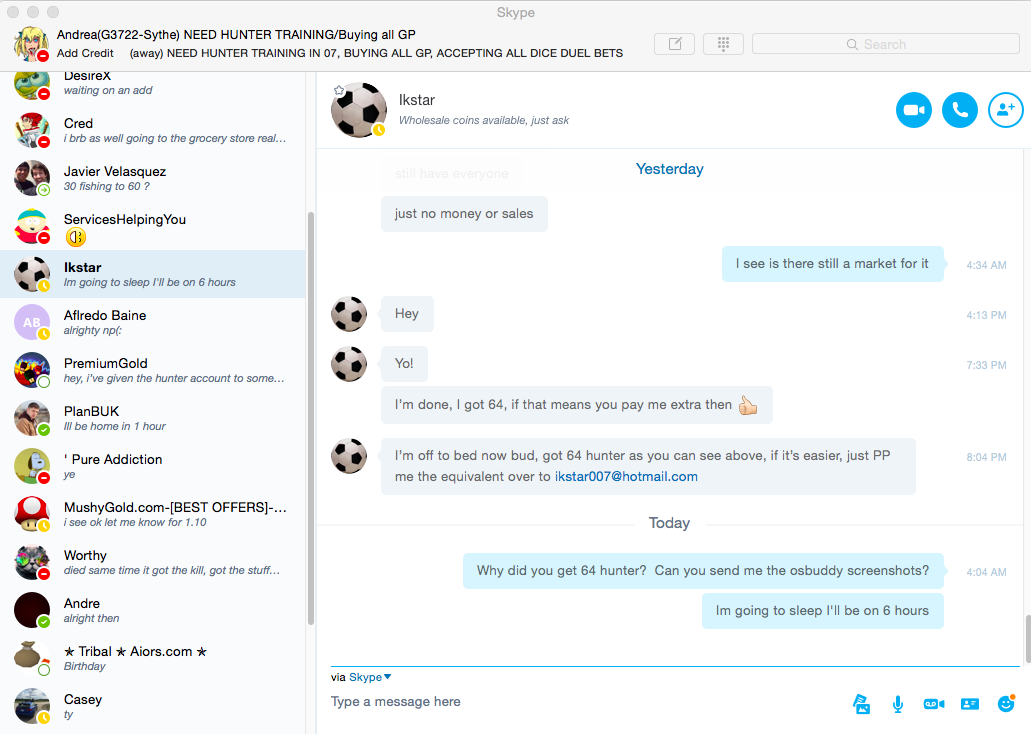Click the "Hey" message bubble
This screenshot has height=734, width=1031.
click(407, 314)
